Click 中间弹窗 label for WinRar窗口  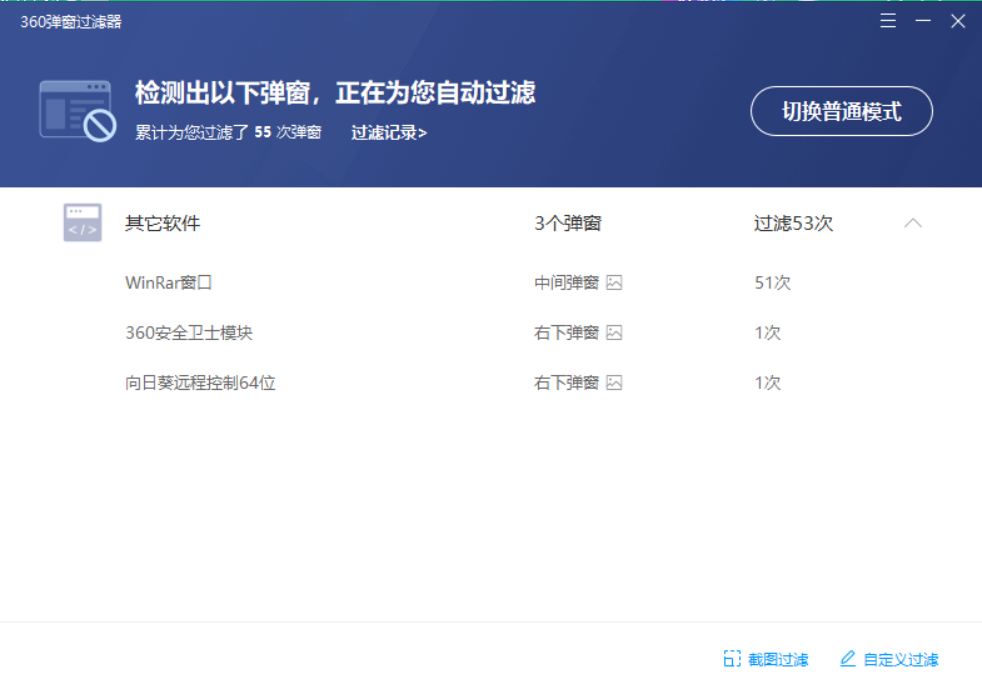tap(567, 282)
